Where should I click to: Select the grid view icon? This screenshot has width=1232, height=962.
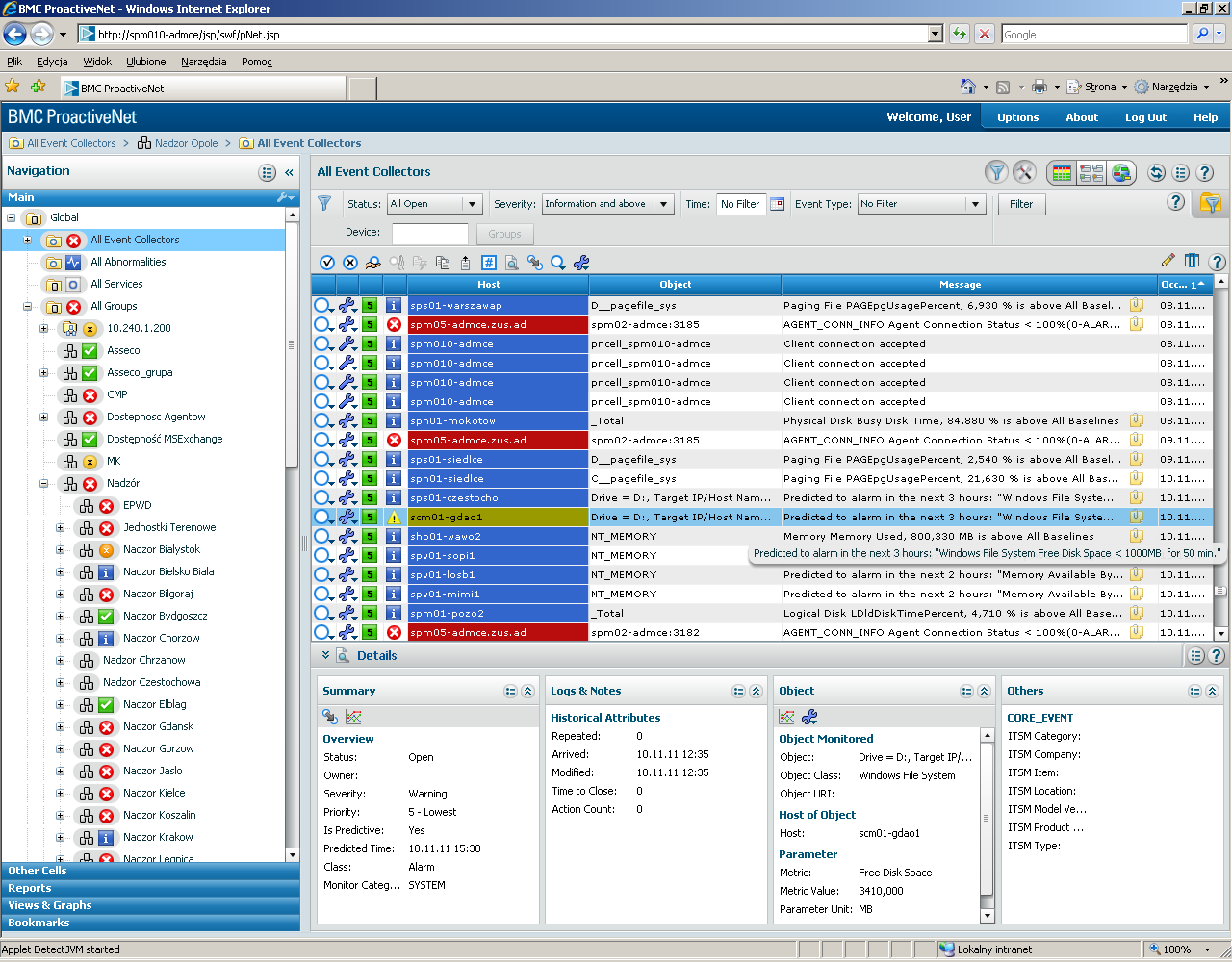1063,173
